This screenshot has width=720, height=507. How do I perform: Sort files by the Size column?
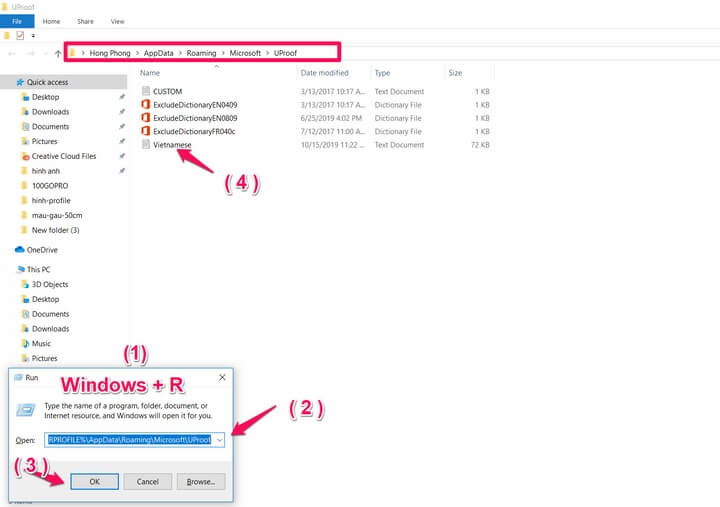(x=455, y=73)
